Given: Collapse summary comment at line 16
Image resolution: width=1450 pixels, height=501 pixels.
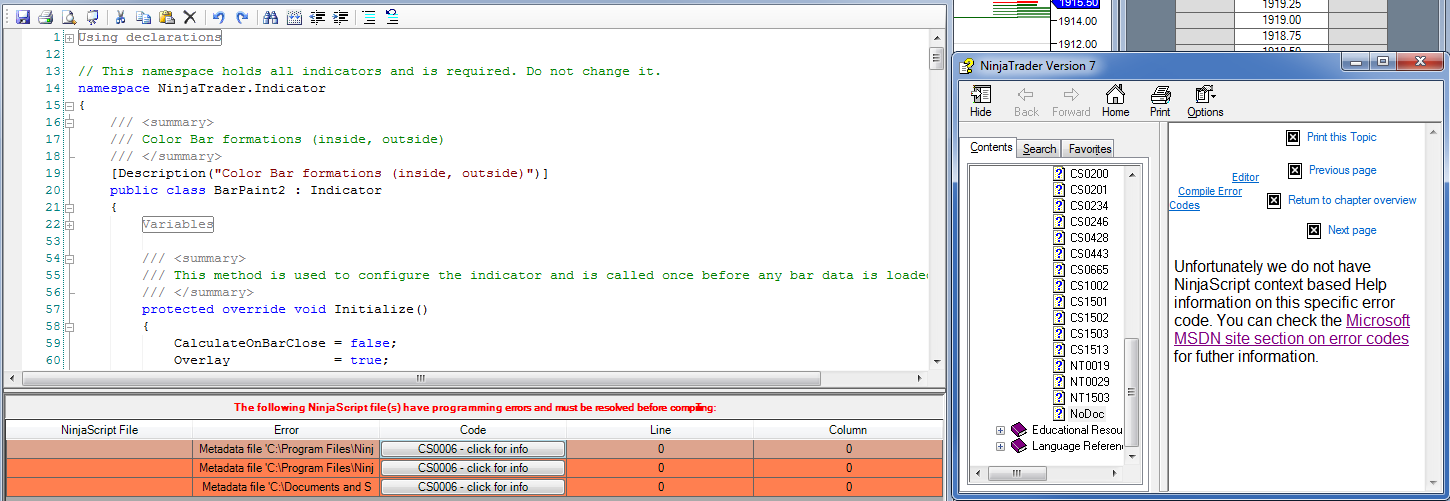Looking at the screenshot, I should (69, 123).
